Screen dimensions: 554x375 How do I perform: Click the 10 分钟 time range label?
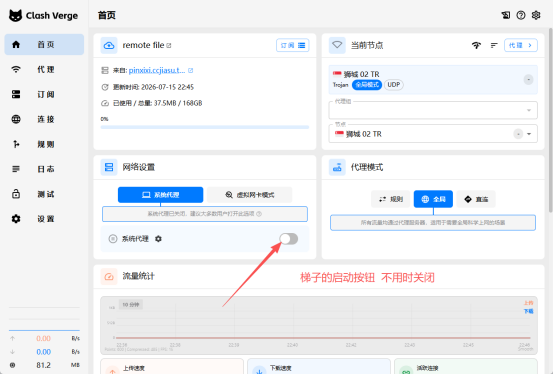point(131,304)
